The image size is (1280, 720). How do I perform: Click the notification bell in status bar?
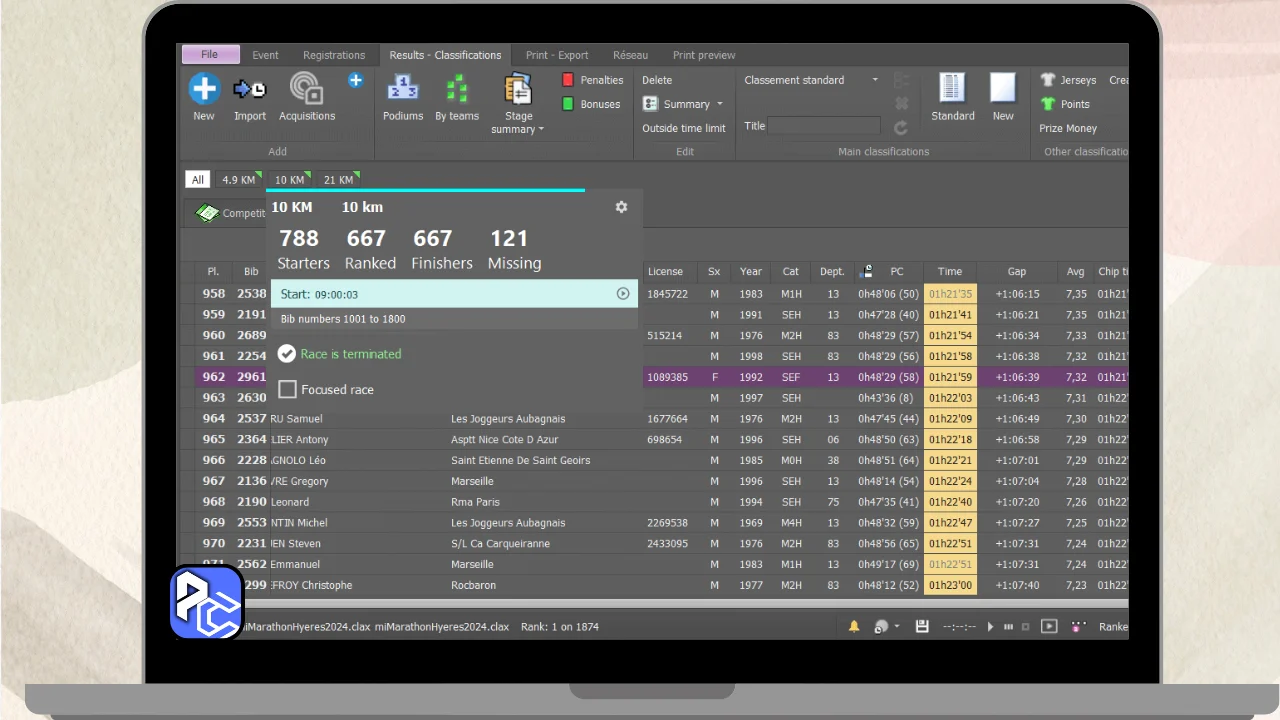coord(854,627)
